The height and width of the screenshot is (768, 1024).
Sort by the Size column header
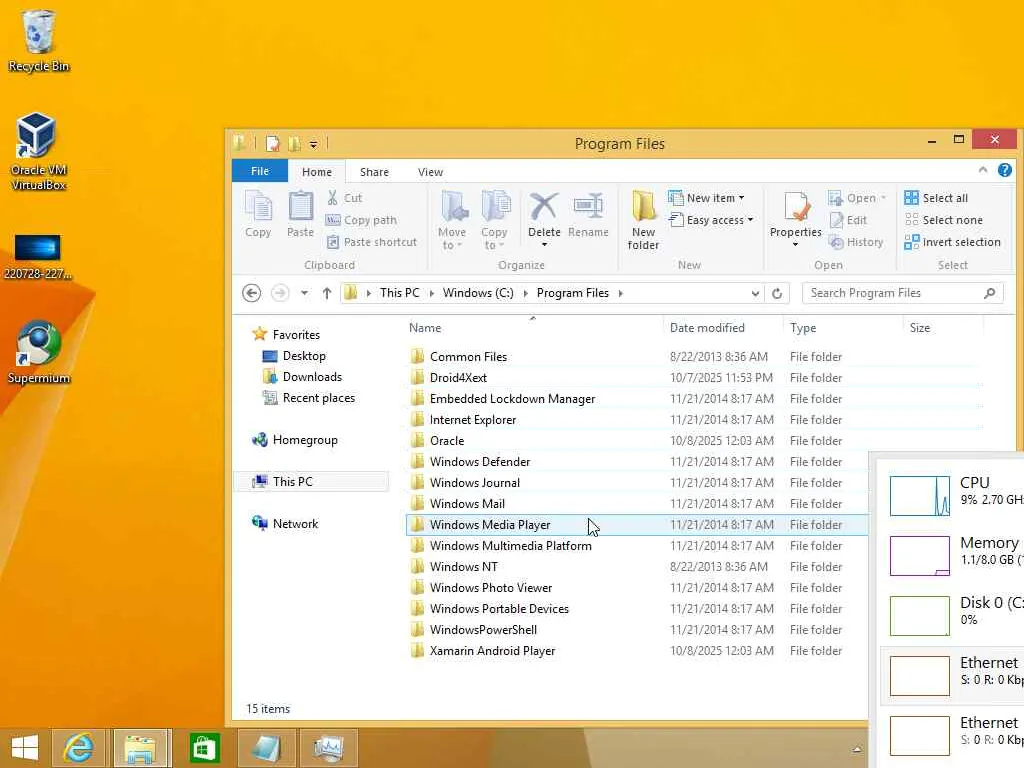tap(920, 328)
